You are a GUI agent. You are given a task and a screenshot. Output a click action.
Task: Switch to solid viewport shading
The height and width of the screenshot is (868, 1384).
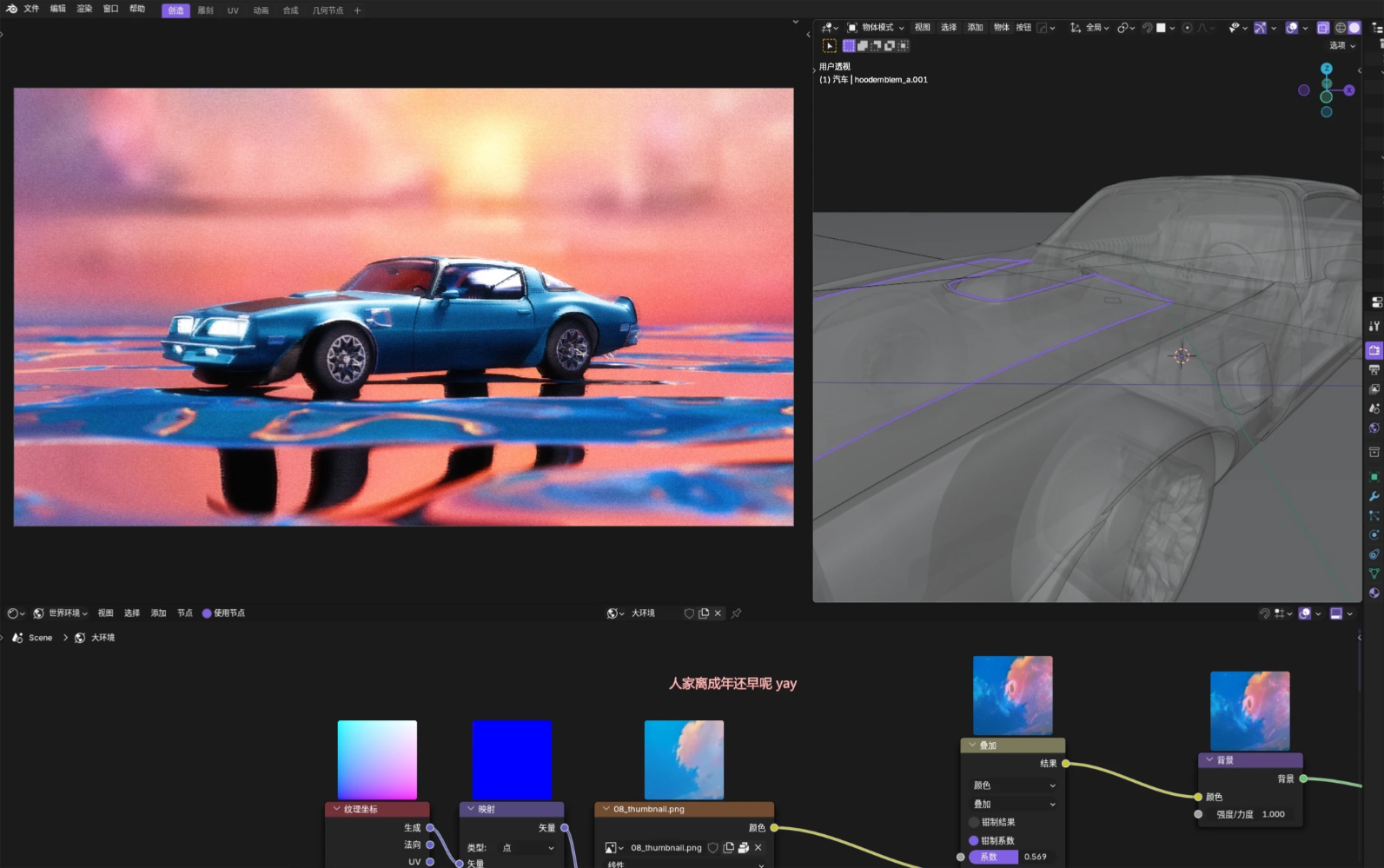1354,28
